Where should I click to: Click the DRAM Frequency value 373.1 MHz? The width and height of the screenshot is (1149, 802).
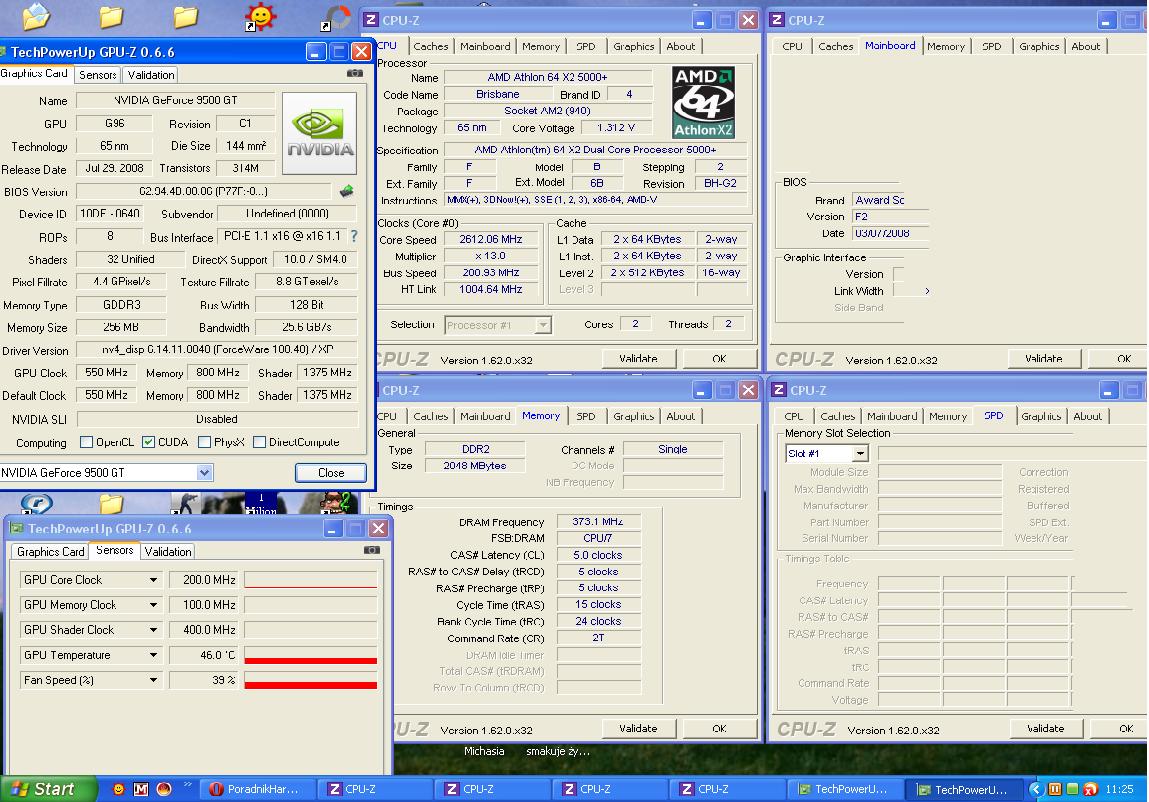[598, 521]
